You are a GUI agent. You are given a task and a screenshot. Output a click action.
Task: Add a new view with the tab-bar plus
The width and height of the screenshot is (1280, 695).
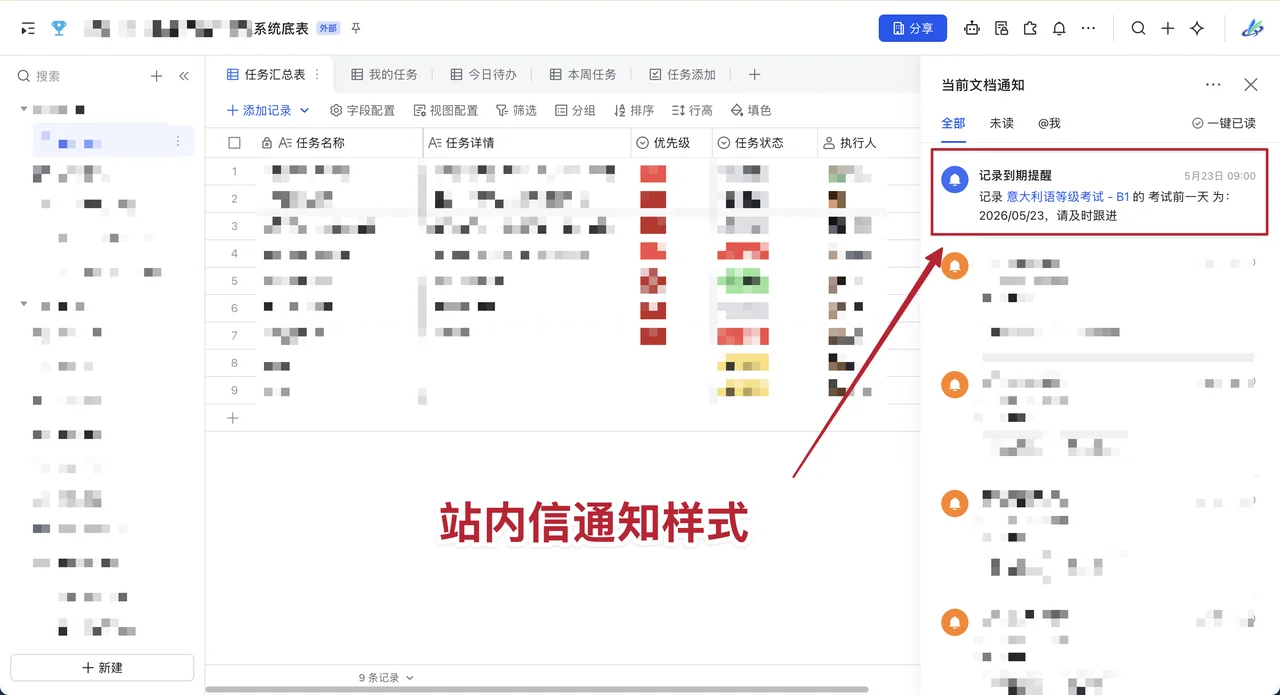pos(755,74)
